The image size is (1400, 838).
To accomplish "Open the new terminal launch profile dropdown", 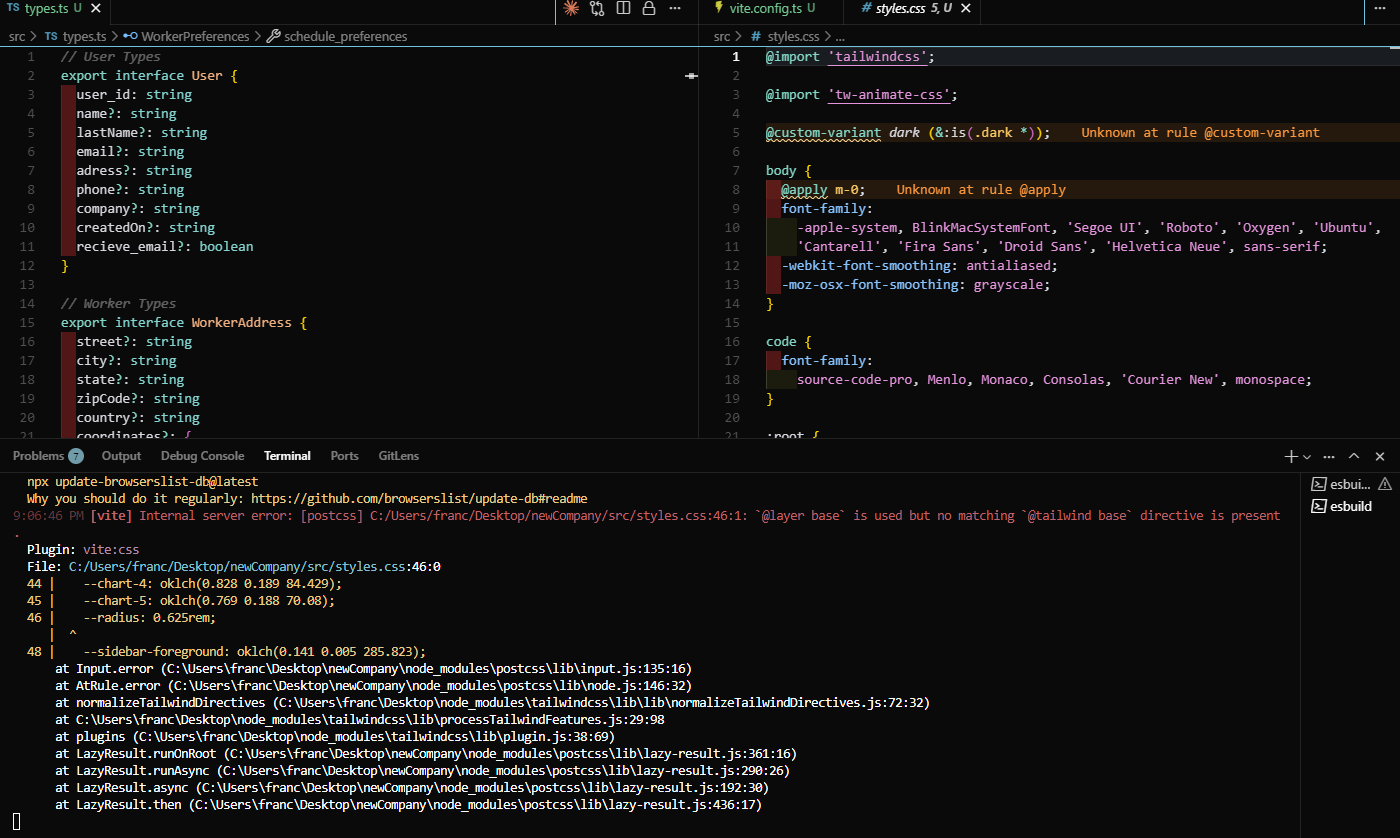I will 1307,456.
